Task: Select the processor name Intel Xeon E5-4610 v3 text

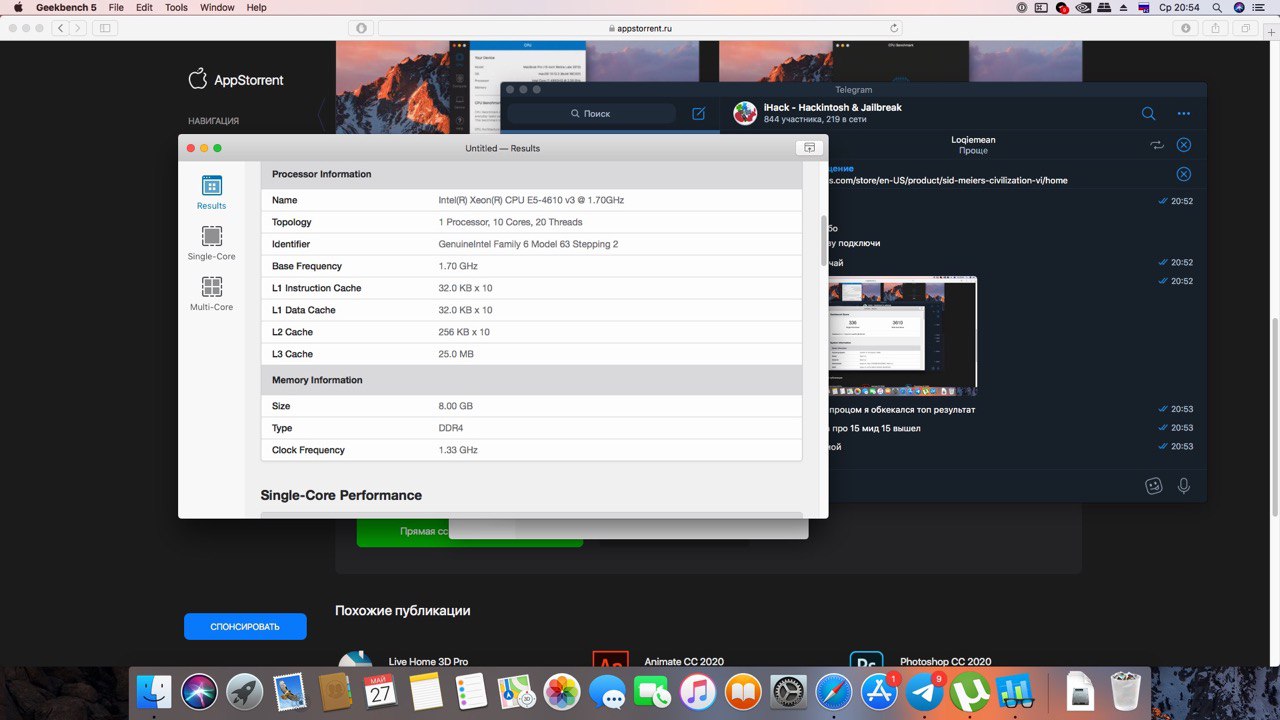Action: pyautogui.click(x=531, y=200)
